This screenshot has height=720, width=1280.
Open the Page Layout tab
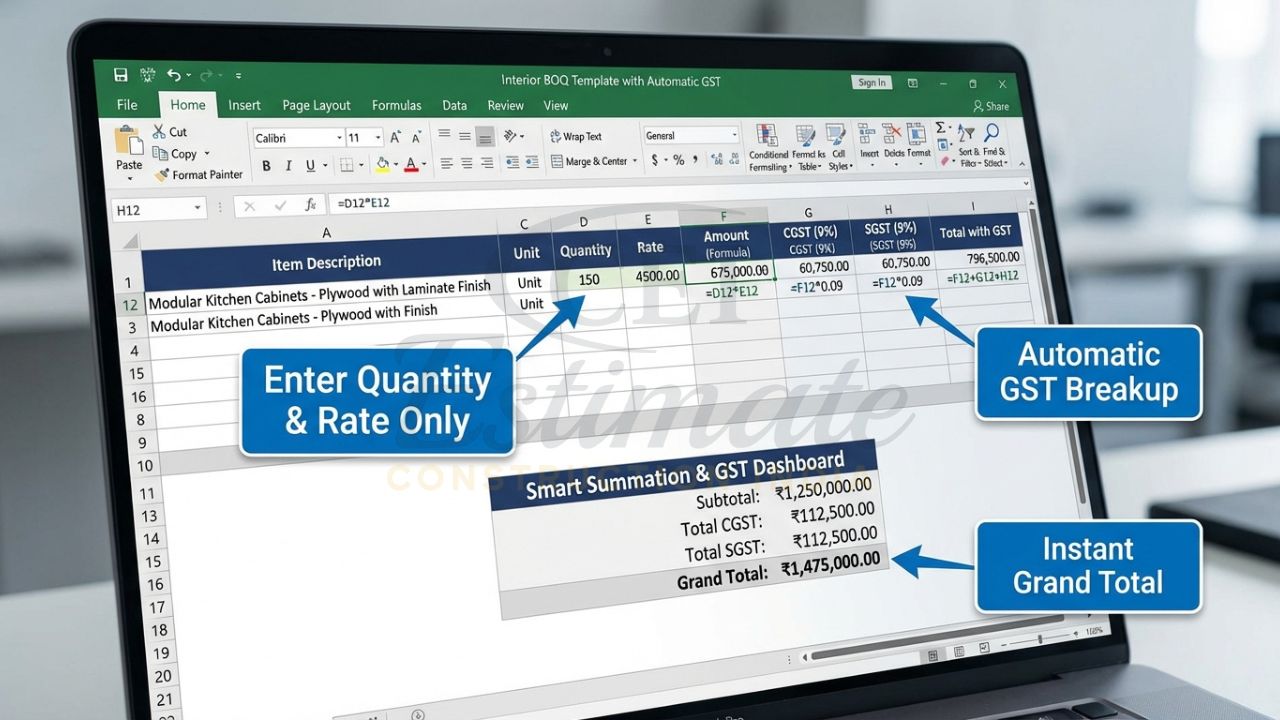tap(315, 105)
